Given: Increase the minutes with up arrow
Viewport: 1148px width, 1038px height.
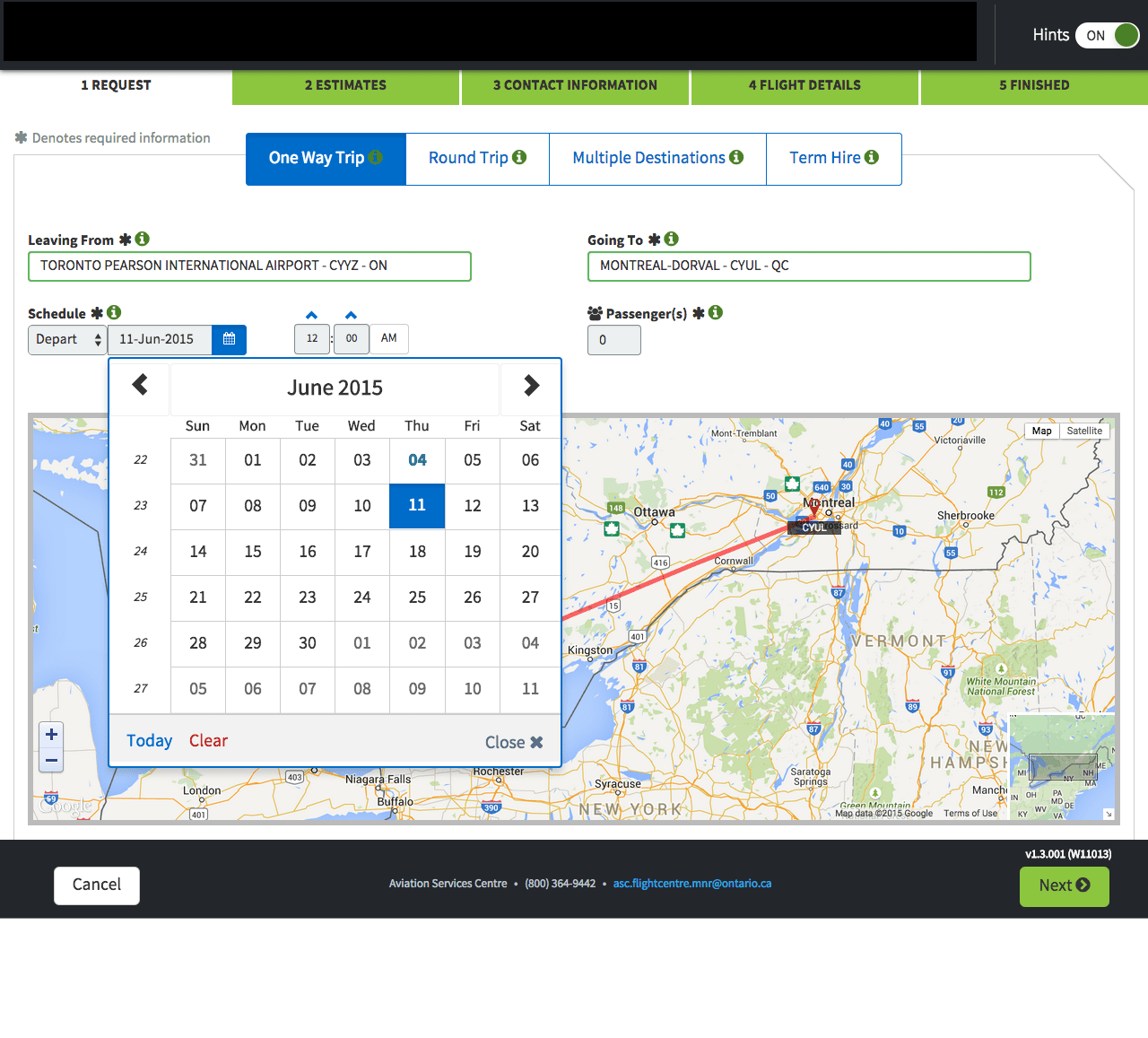Looking at the screenshot, I should pos(351,316).
